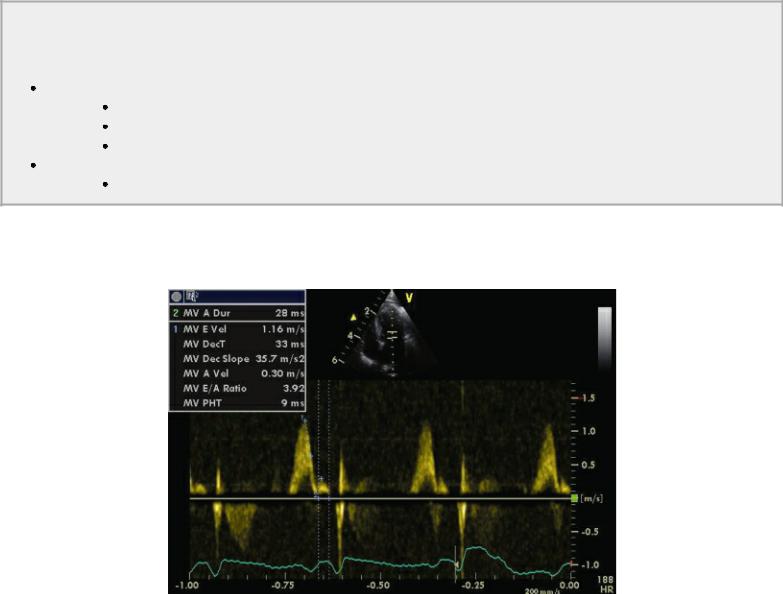Viewport: 783px width, 594px height.
Task: Select the MV A Dur 28 ms row
Action: tap(238, 313)
